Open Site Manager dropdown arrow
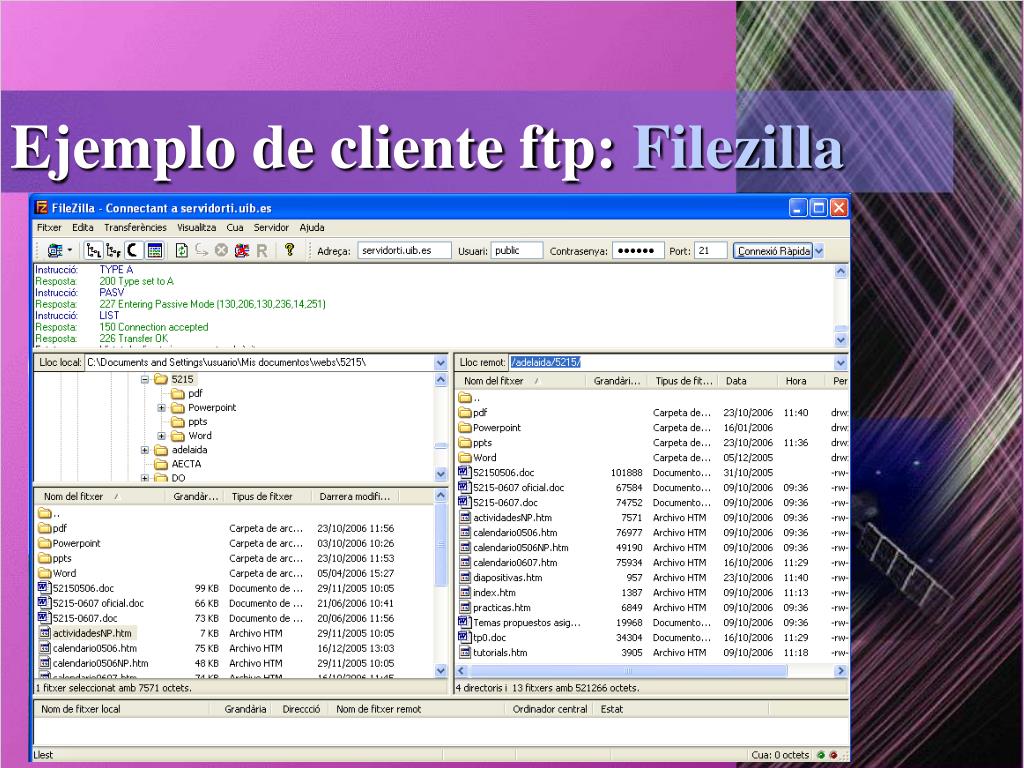The image size is (1024, 768). click(69, 251)
